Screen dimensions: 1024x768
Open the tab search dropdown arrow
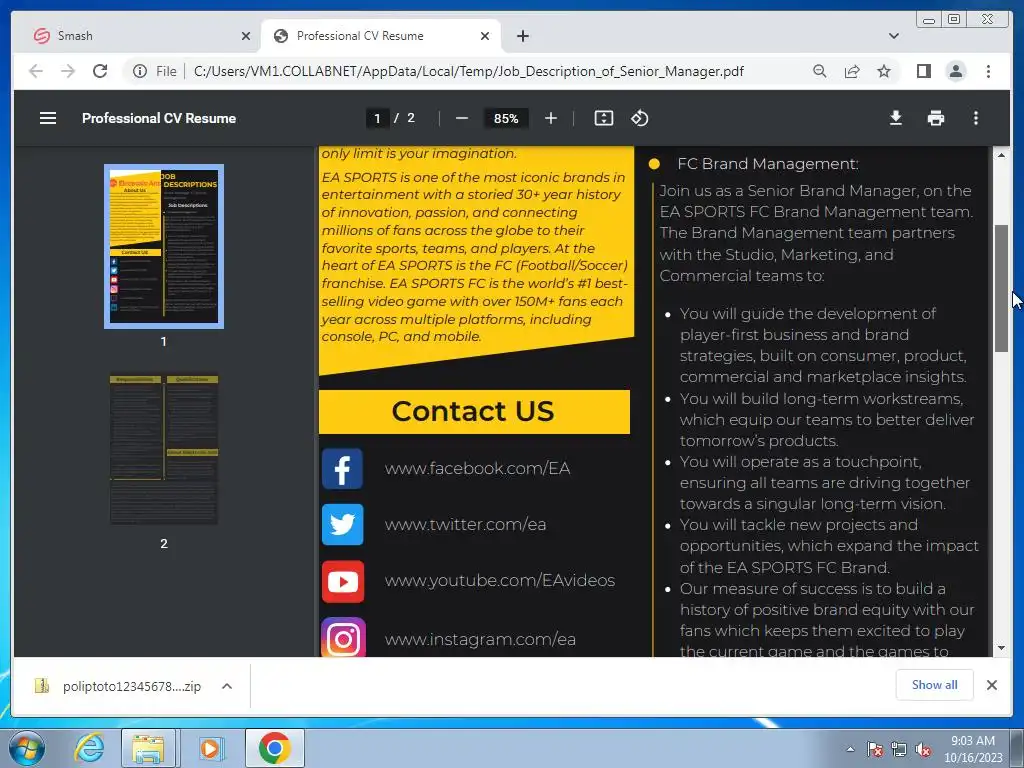click(x=893, y=36)
